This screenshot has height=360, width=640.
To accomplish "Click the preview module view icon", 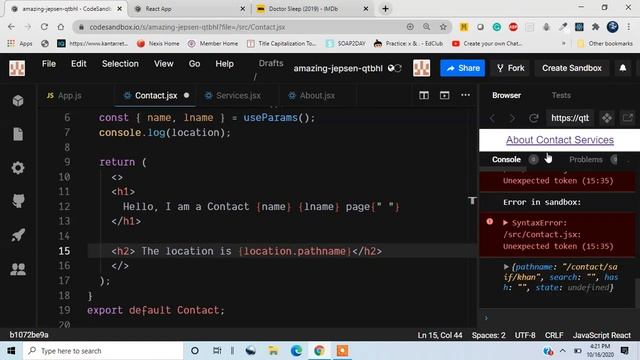I will (x=607, y=118).
